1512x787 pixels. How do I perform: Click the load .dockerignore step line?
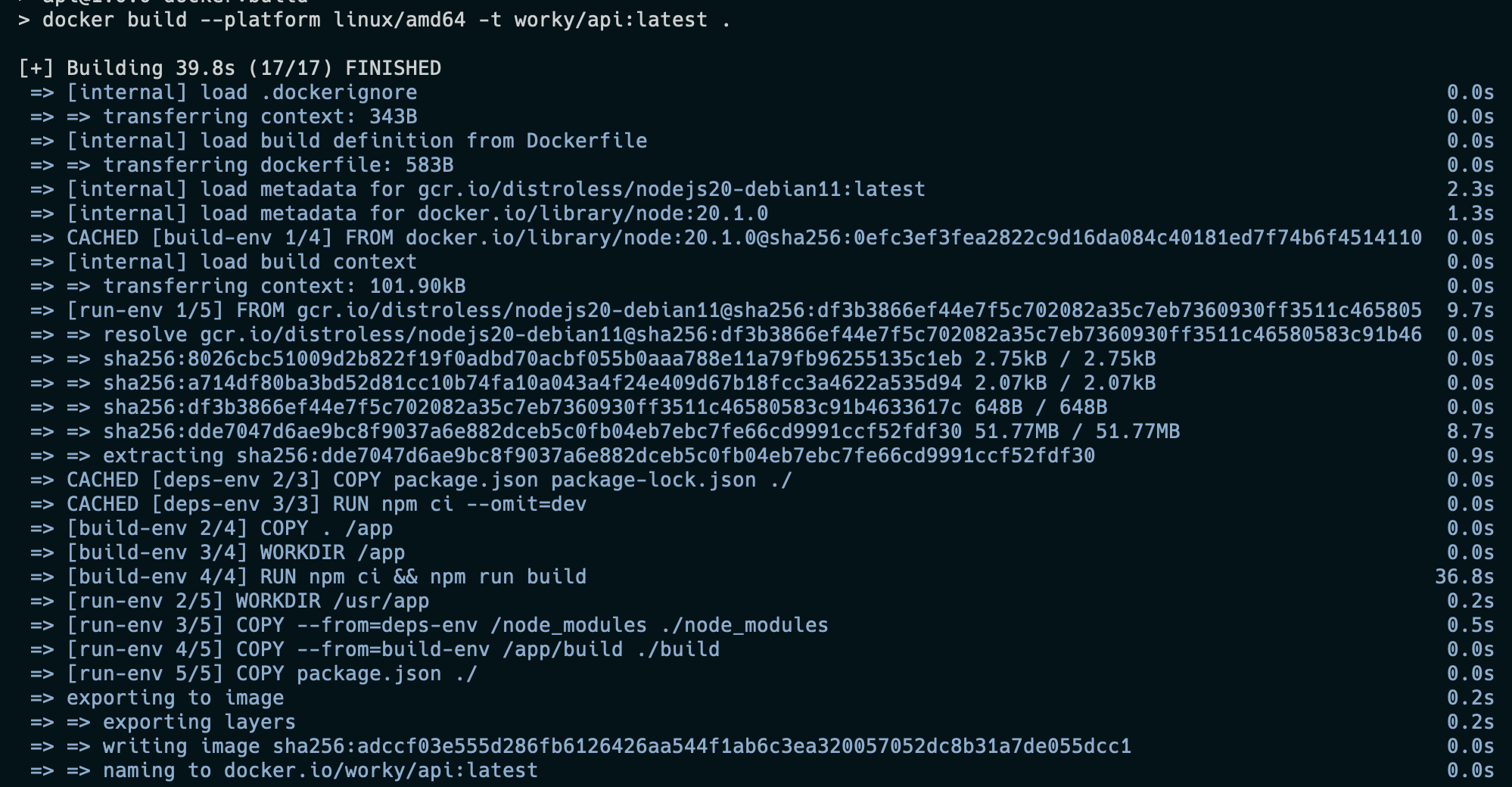click(x=241, y=92)
